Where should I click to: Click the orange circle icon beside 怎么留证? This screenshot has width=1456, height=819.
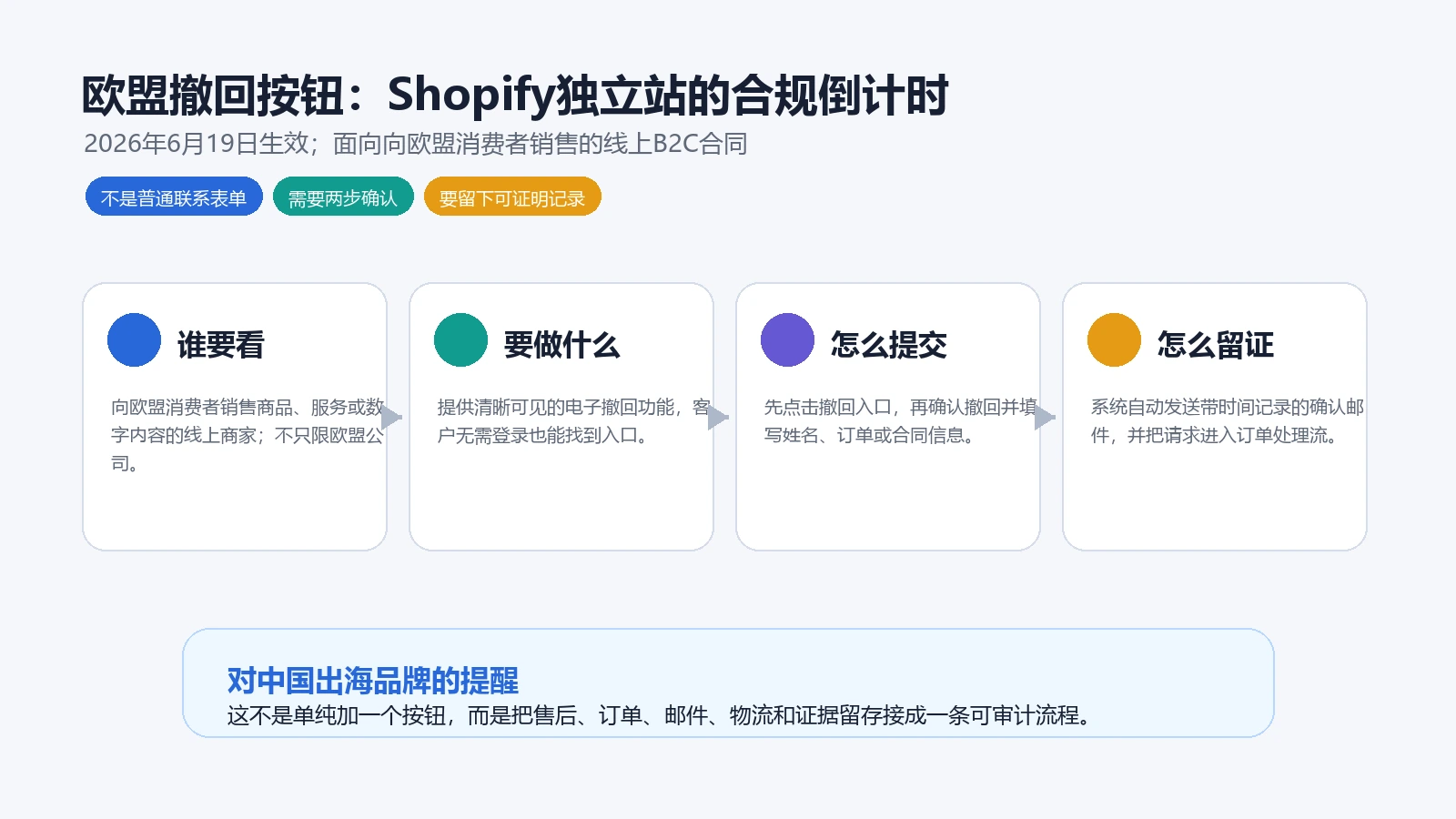click(x=1114, y=340)
